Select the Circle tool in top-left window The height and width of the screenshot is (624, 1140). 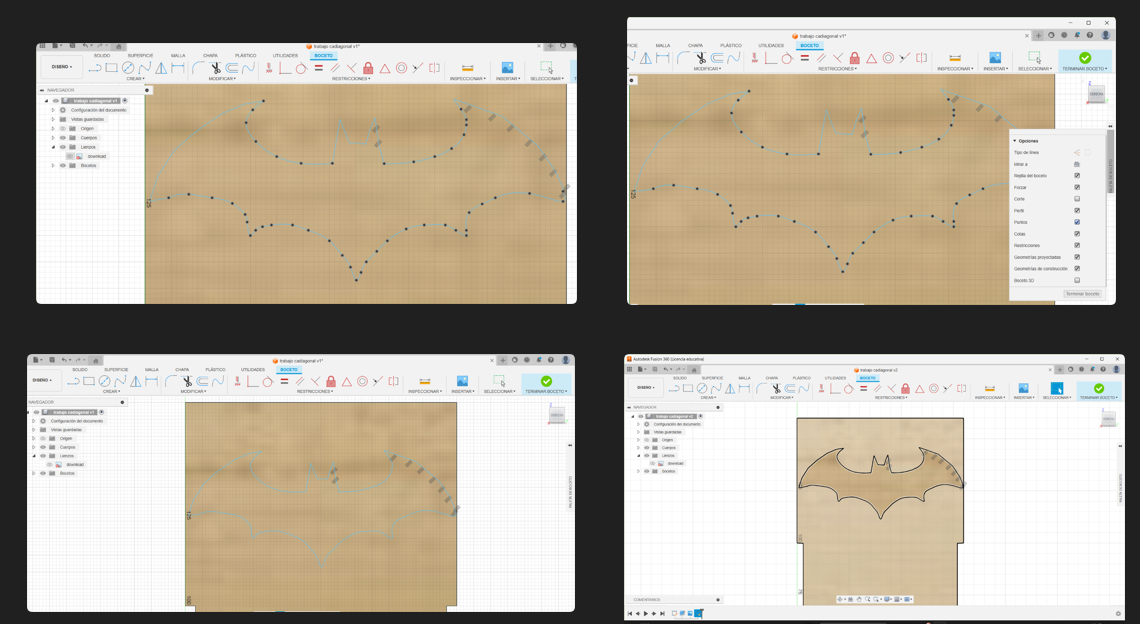(128, 68)
